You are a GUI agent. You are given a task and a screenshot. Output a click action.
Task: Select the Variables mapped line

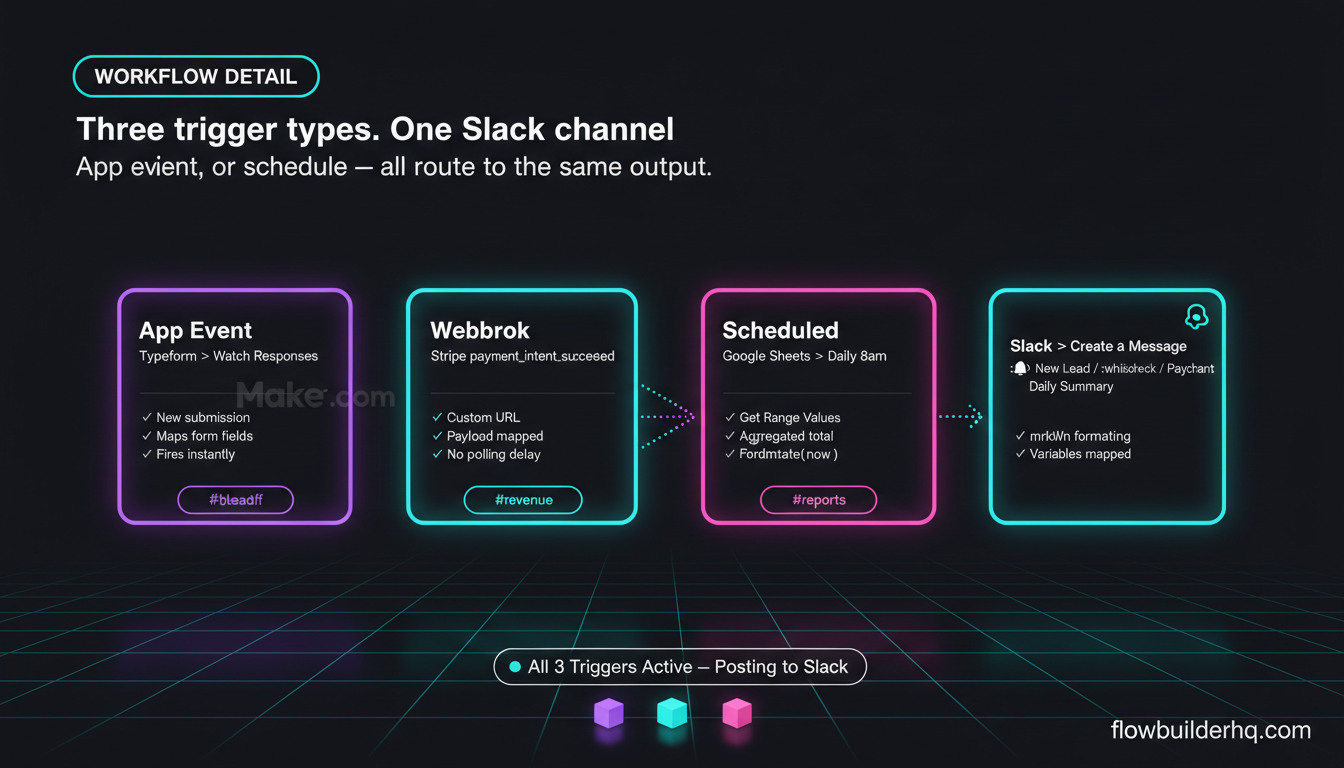(x=1073, y=454)
